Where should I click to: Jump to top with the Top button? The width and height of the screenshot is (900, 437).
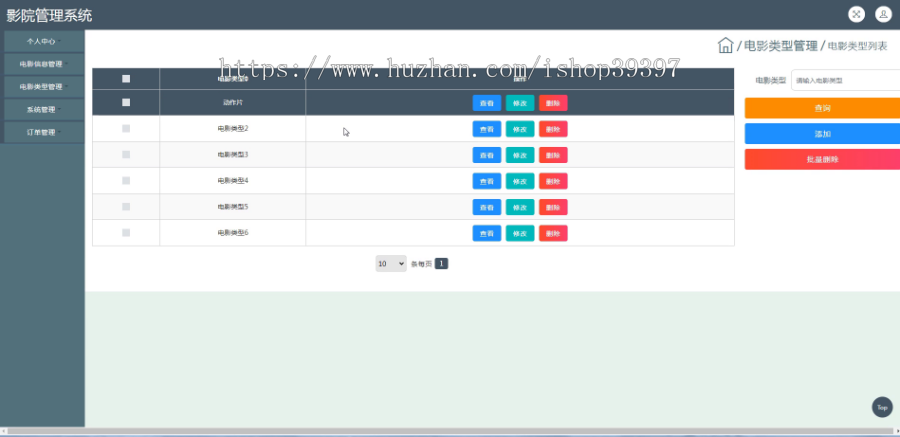pyautogui.click(x=882, y=407)
